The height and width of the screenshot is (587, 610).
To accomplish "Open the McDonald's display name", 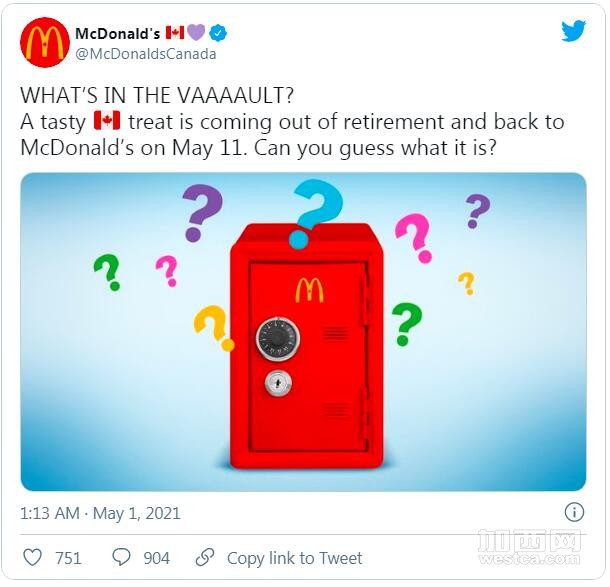I will [117, 33].
